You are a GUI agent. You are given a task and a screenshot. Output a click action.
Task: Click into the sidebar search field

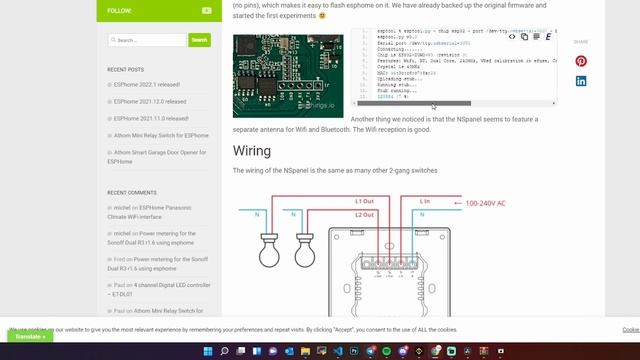147,40
